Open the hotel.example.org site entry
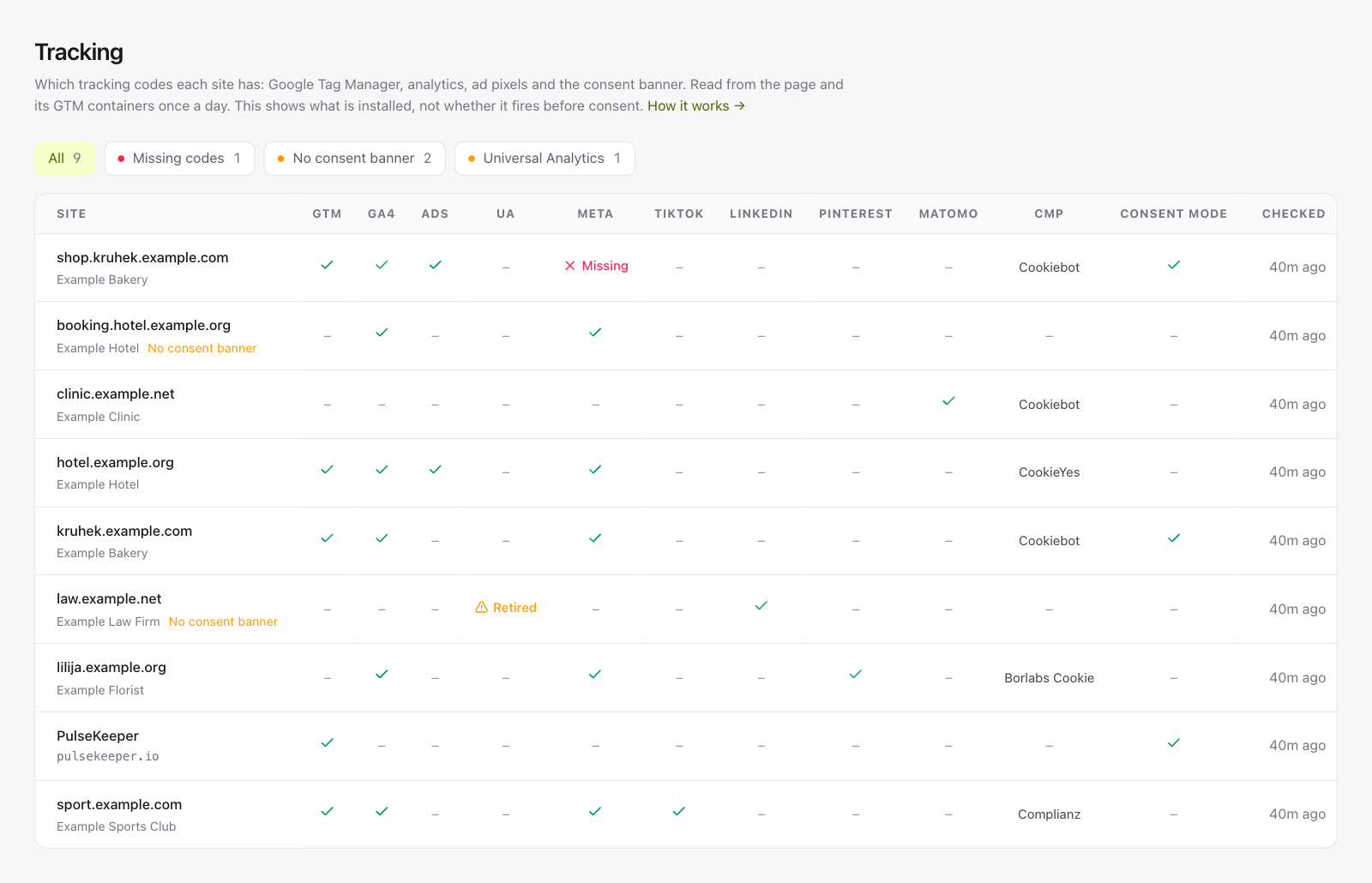 [115, 463]
